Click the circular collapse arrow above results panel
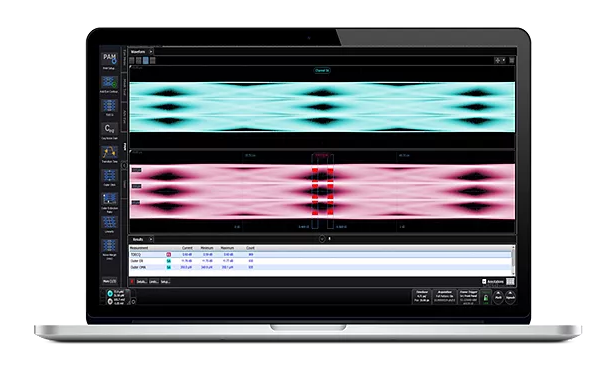 coord(322,239)
